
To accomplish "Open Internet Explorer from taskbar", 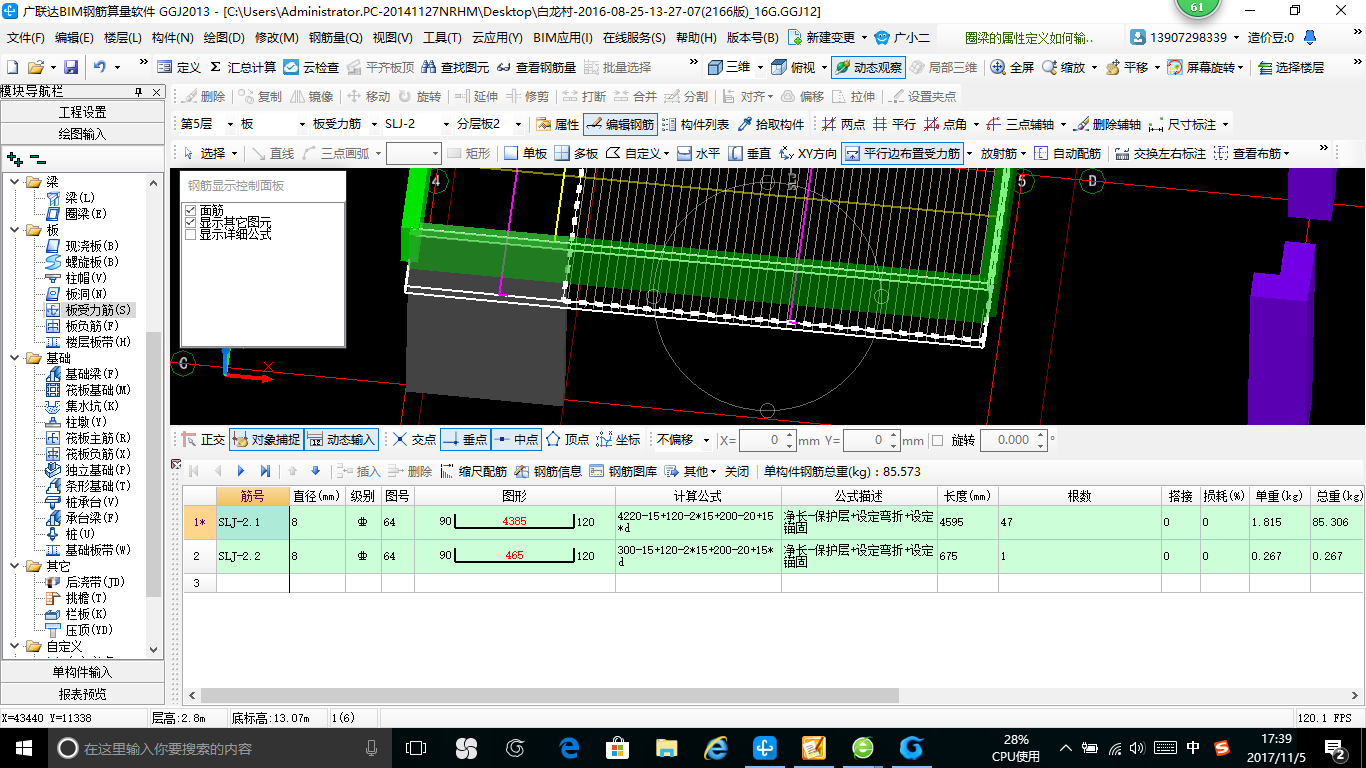I will tap(716, 748).
